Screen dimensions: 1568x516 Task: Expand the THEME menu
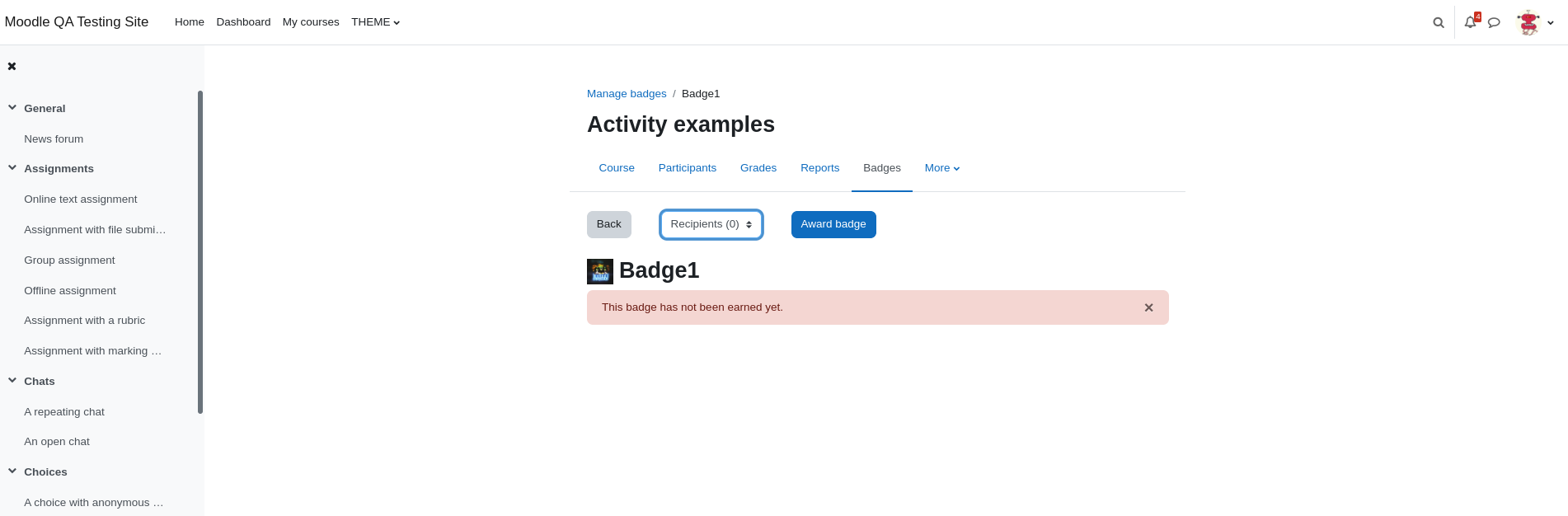click(x=375, y=22)
